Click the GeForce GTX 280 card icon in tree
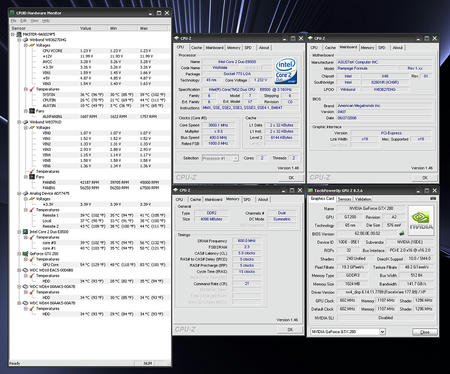 pos(25,253)
